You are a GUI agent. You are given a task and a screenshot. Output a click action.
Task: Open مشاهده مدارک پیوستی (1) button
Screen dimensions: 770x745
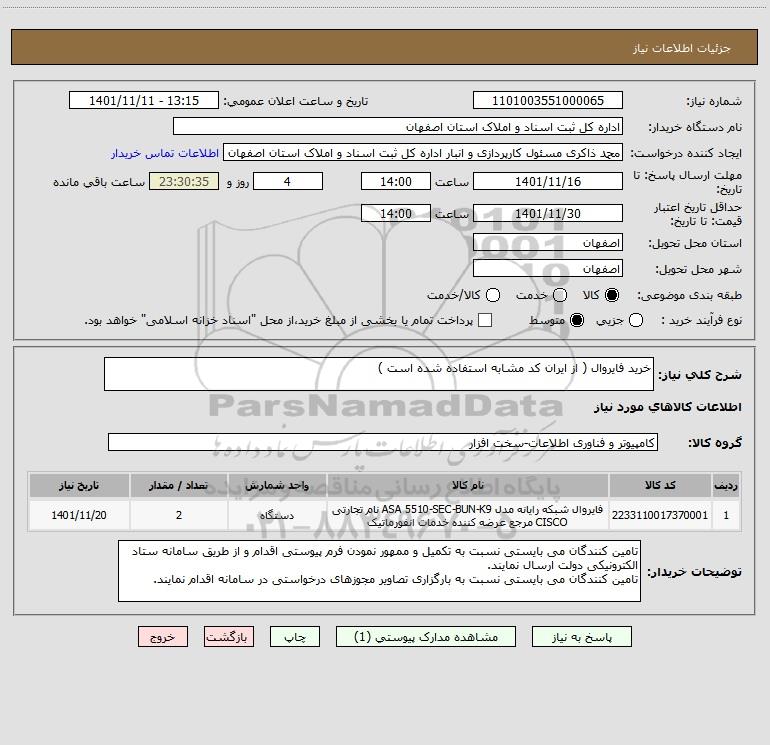[425, 637]
